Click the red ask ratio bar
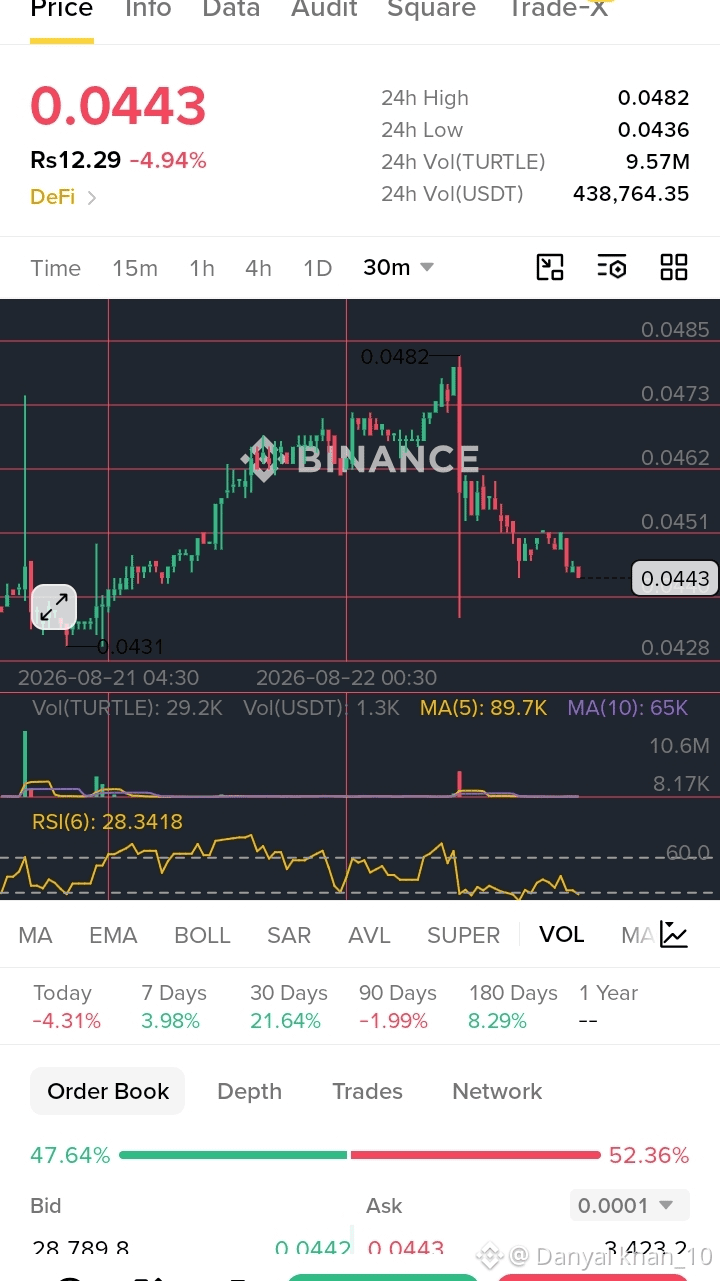The height and width of the screenshot is (1281, 720). [x=476, y=1155]
